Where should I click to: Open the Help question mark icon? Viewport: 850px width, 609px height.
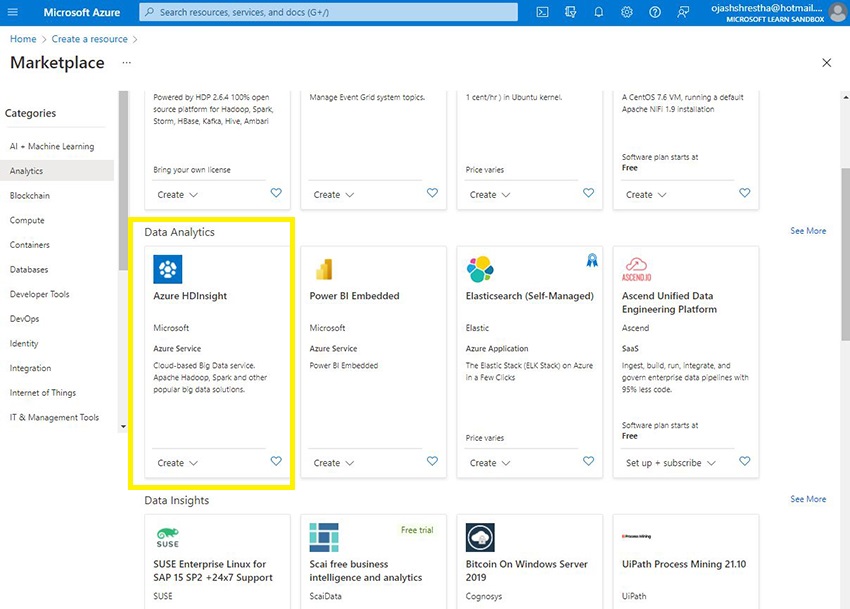(x=654, y=12)
